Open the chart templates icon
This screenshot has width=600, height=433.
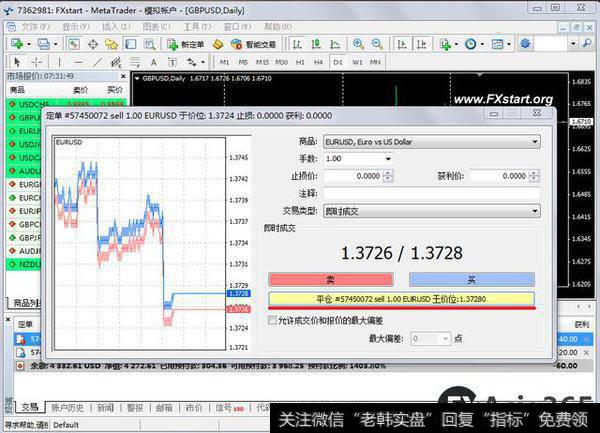tap(497, 44)
